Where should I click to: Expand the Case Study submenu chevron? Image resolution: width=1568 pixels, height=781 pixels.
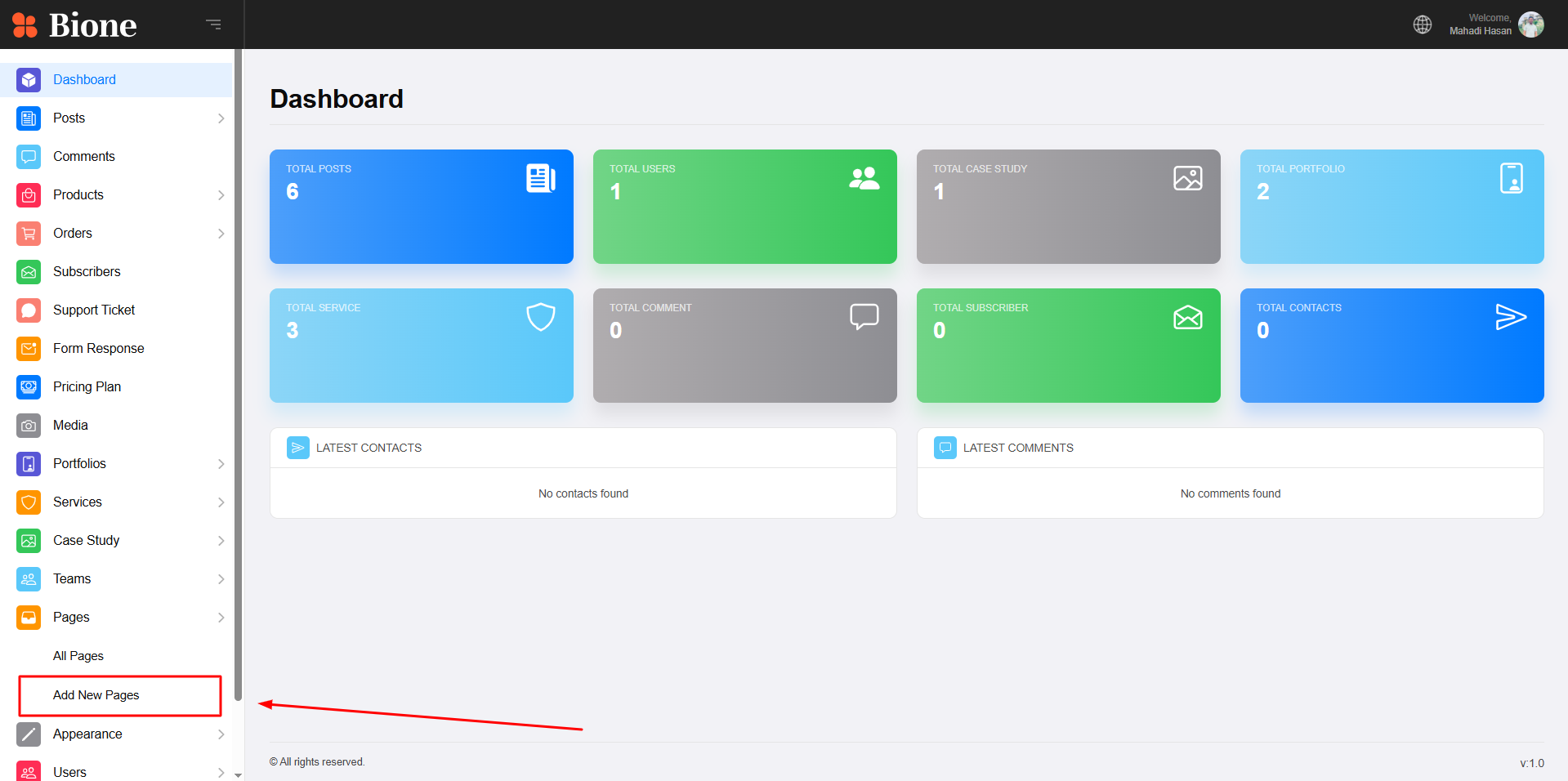pyautogui.click(x=221, y=541)
